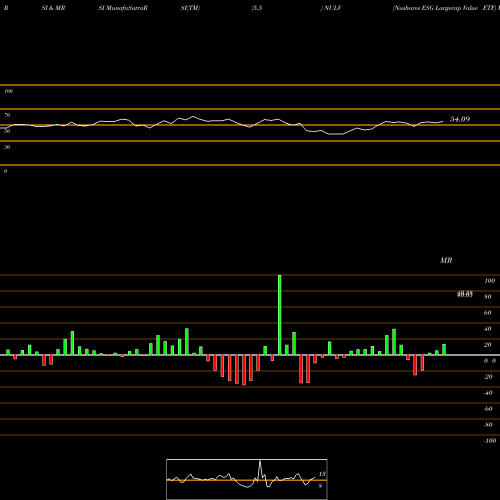
Task: Click the MR axis label -60
Action: [x=488, y=409]
